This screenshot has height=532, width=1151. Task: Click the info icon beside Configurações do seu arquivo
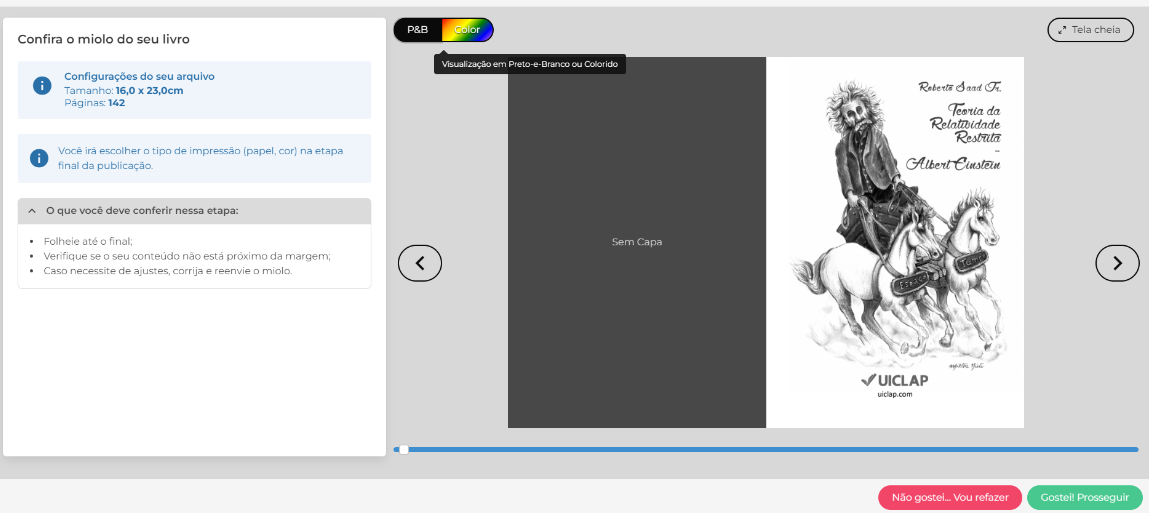coord(42,85)
